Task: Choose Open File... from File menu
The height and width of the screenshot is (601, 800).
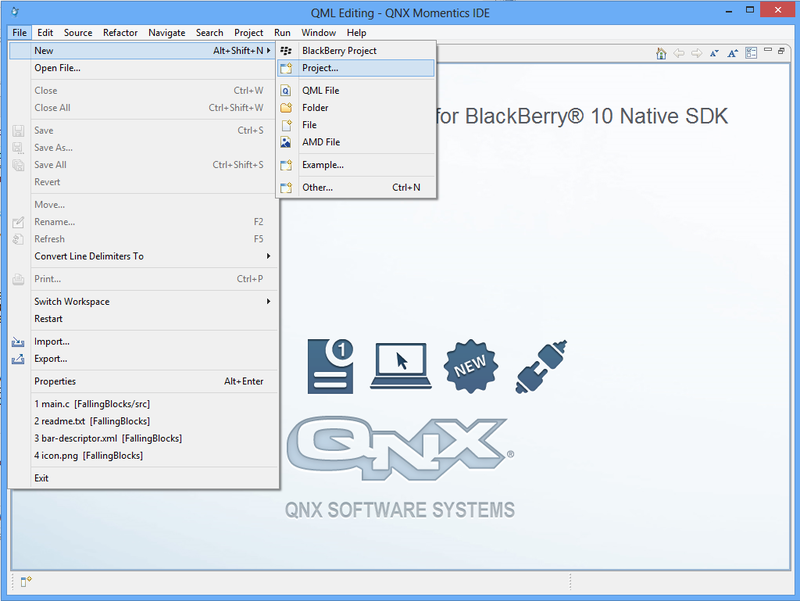Action: pyautogui.click(x=144, y=68)
